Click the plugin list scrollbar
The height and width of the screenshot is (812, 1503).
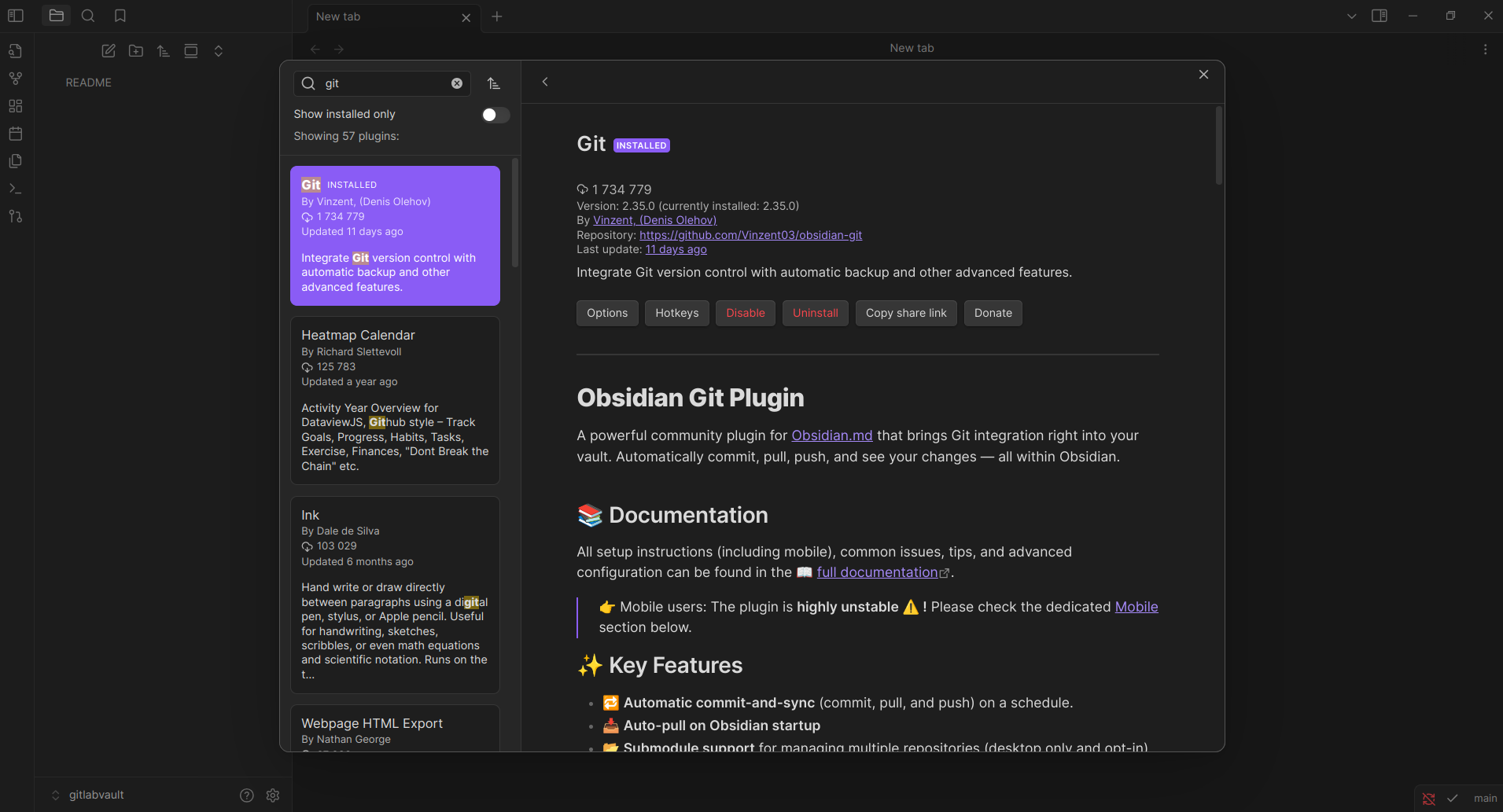click(x=515, y=213)
